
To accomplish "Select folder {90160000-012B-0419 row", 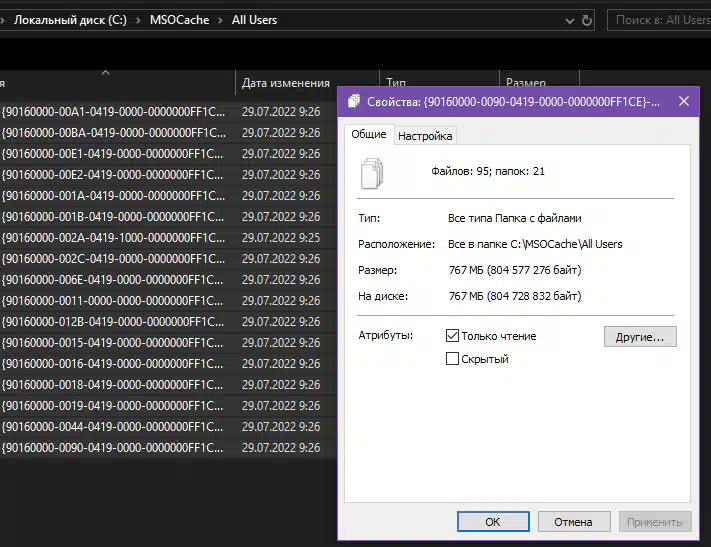I will coord(168,322).
